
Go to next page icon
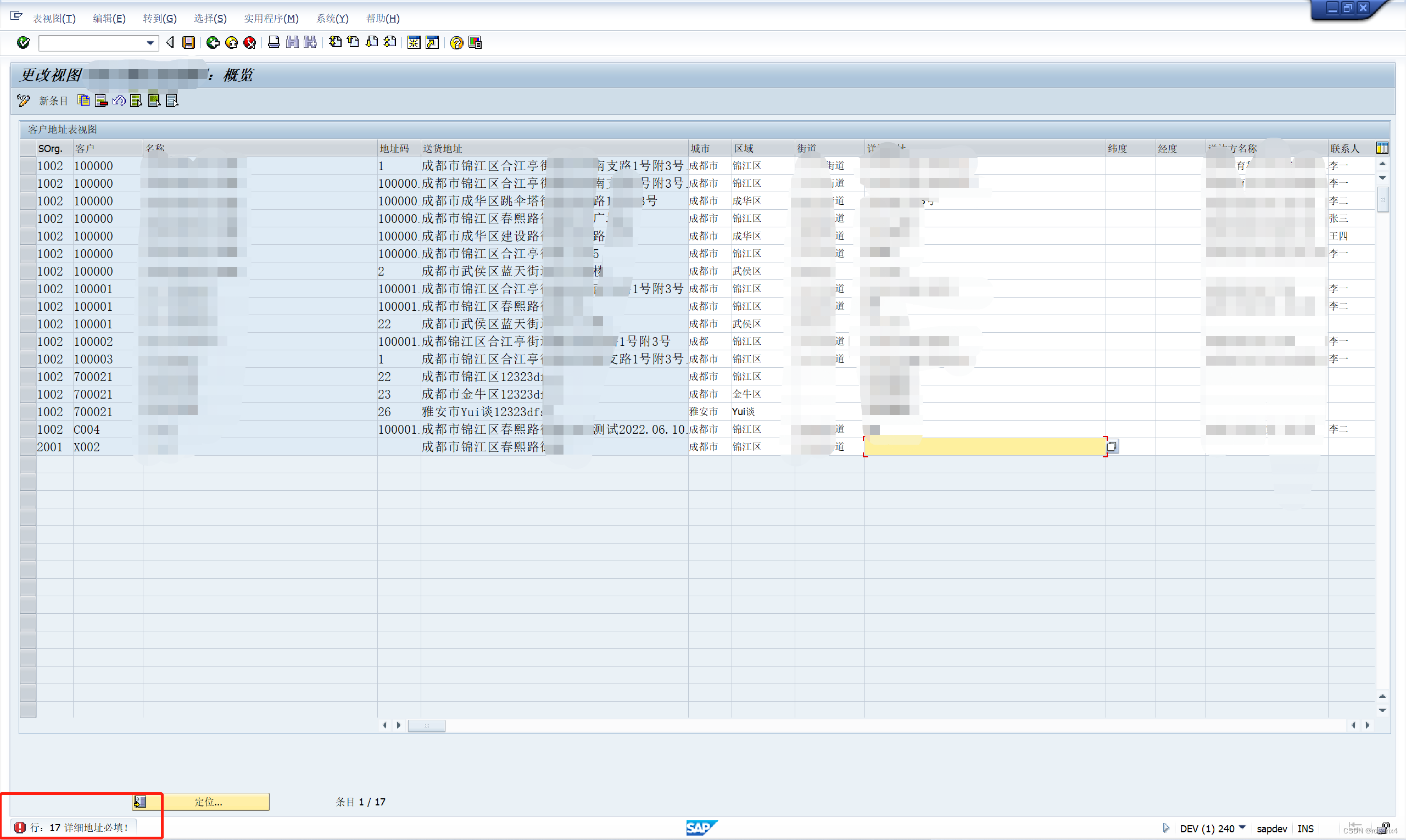point(372,42)
